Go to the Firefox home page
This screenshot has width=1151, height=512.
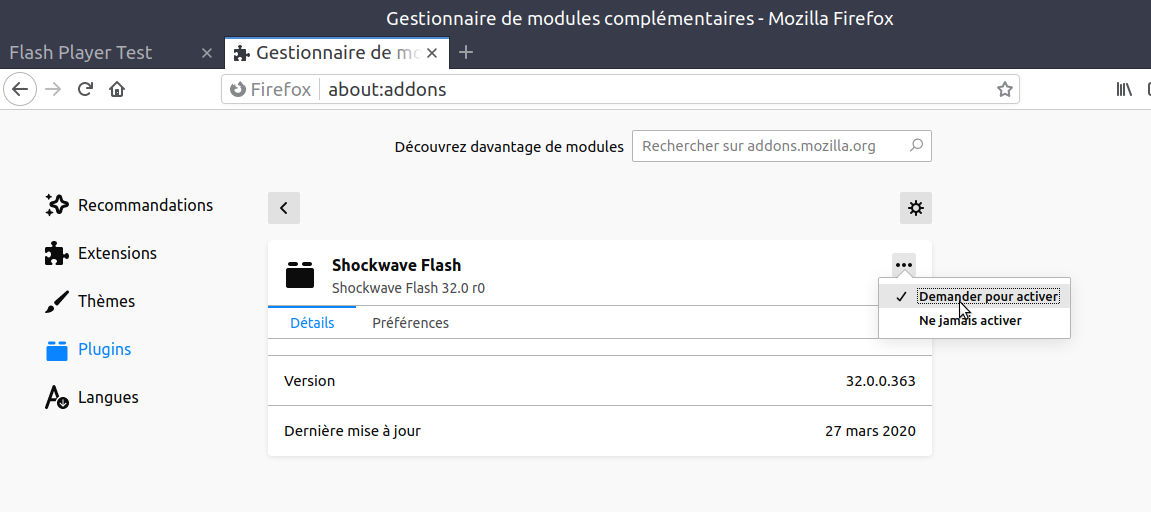point(117,89)
